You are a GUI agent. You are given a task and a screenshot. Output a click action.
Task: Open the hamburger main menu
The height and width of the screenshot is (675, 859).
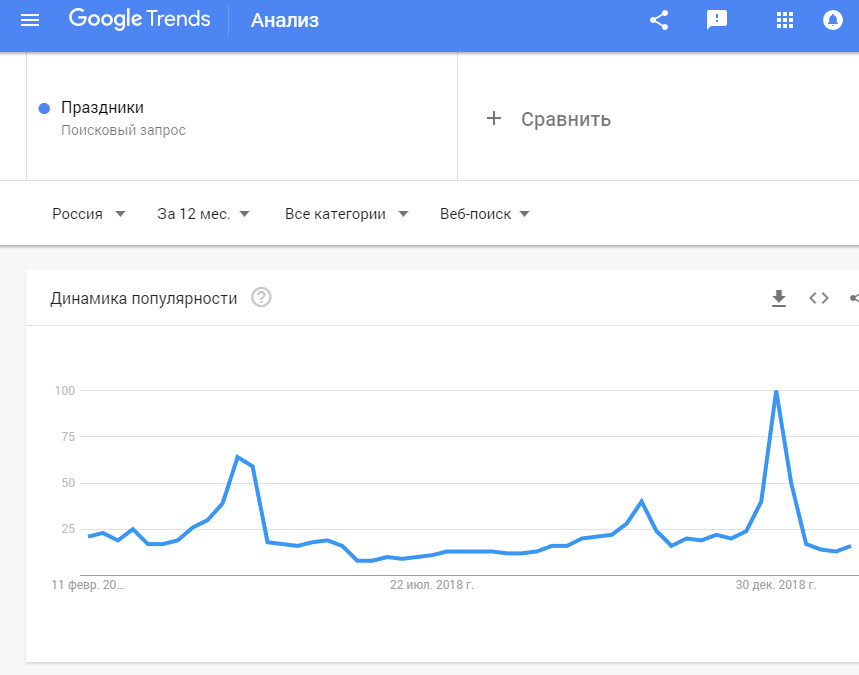pyautogui.click(x=30, y=20)
